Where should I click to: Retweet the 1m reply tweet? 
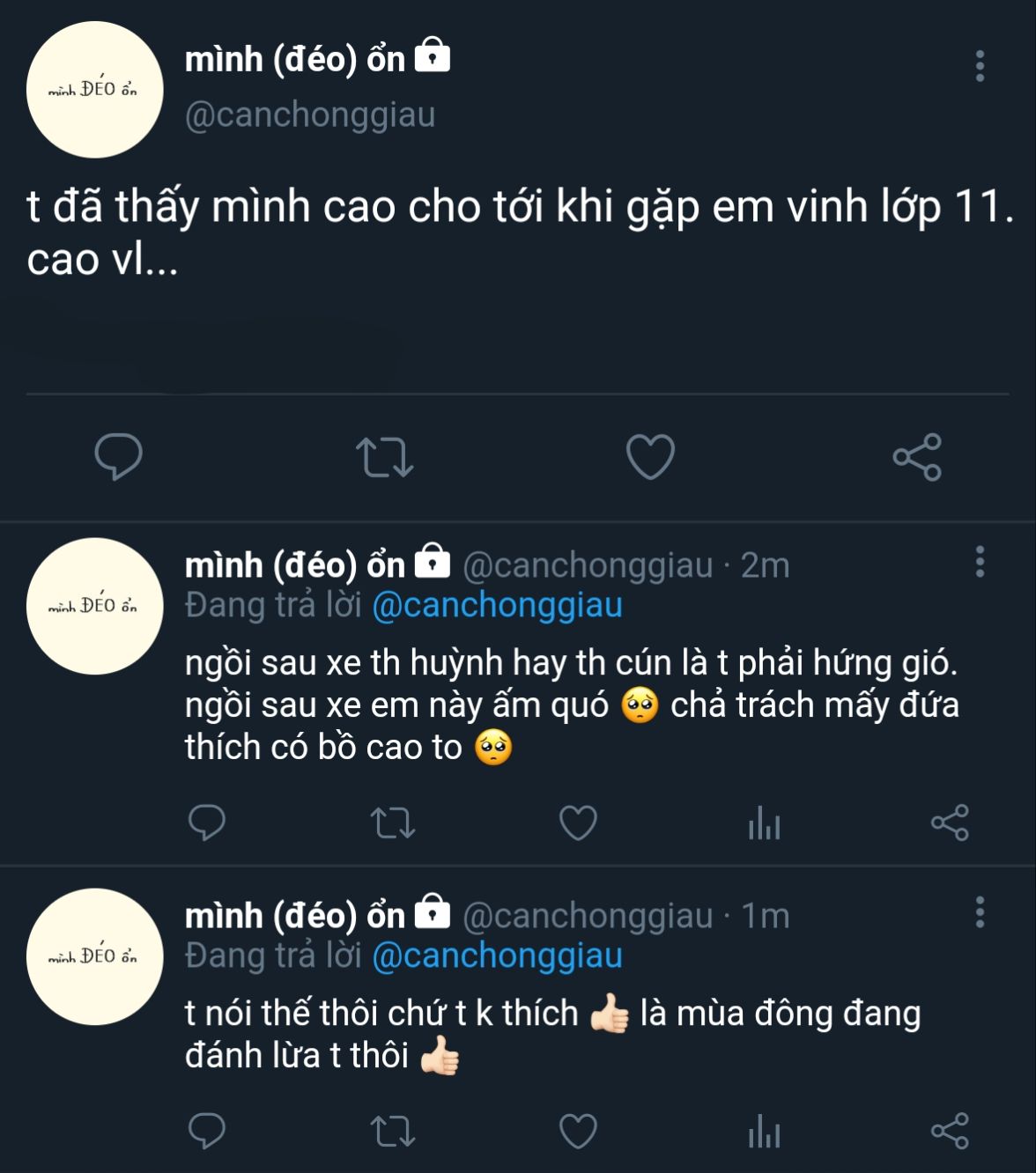click(x=393, y=1131)
